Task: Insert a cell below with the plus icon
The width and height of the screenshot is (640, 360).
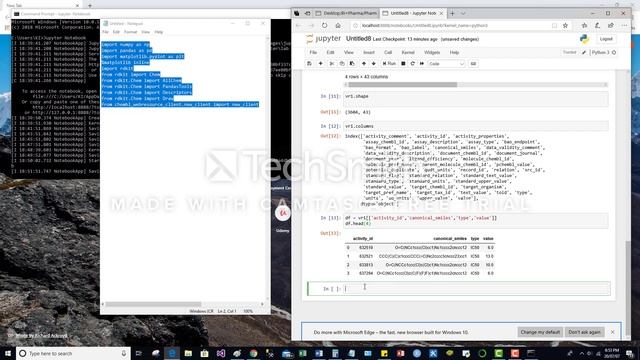Action: click(320, 64)
